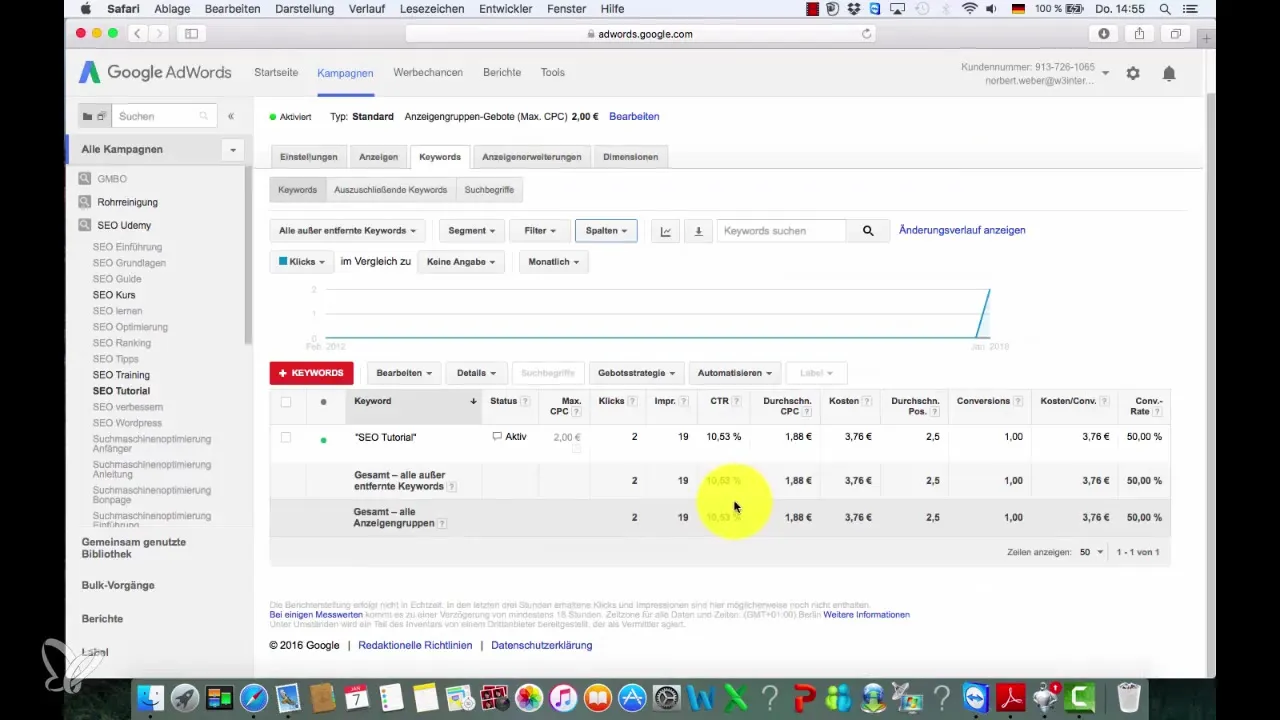The width and height of the screenshot is (1280, 720).
Task: Open Safari downloads button
Action: click(x=1104, y=33)
